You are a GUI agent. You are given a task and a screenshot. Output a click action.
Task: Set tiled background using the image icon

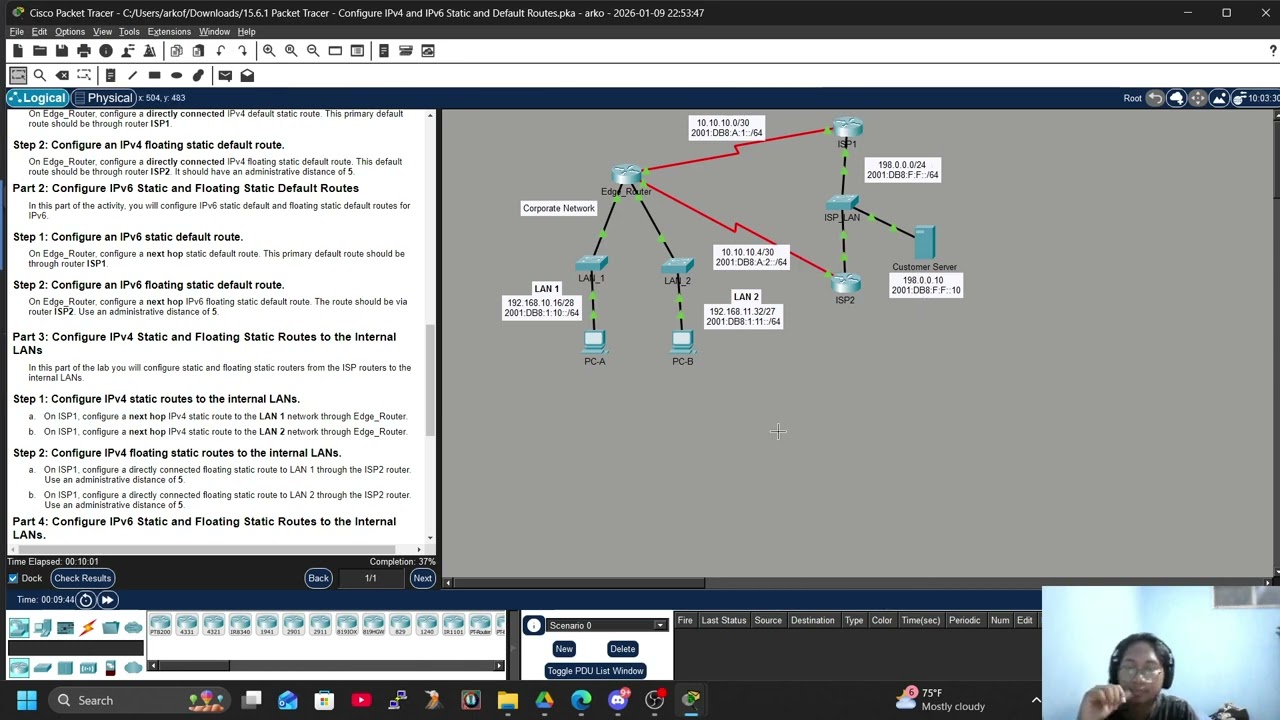pos(1219,98)
